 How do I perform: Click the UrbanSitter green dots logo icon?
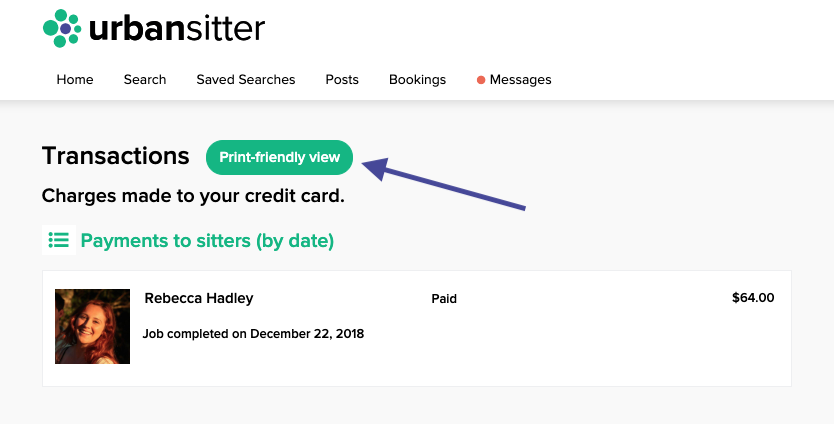click(62, 28)
